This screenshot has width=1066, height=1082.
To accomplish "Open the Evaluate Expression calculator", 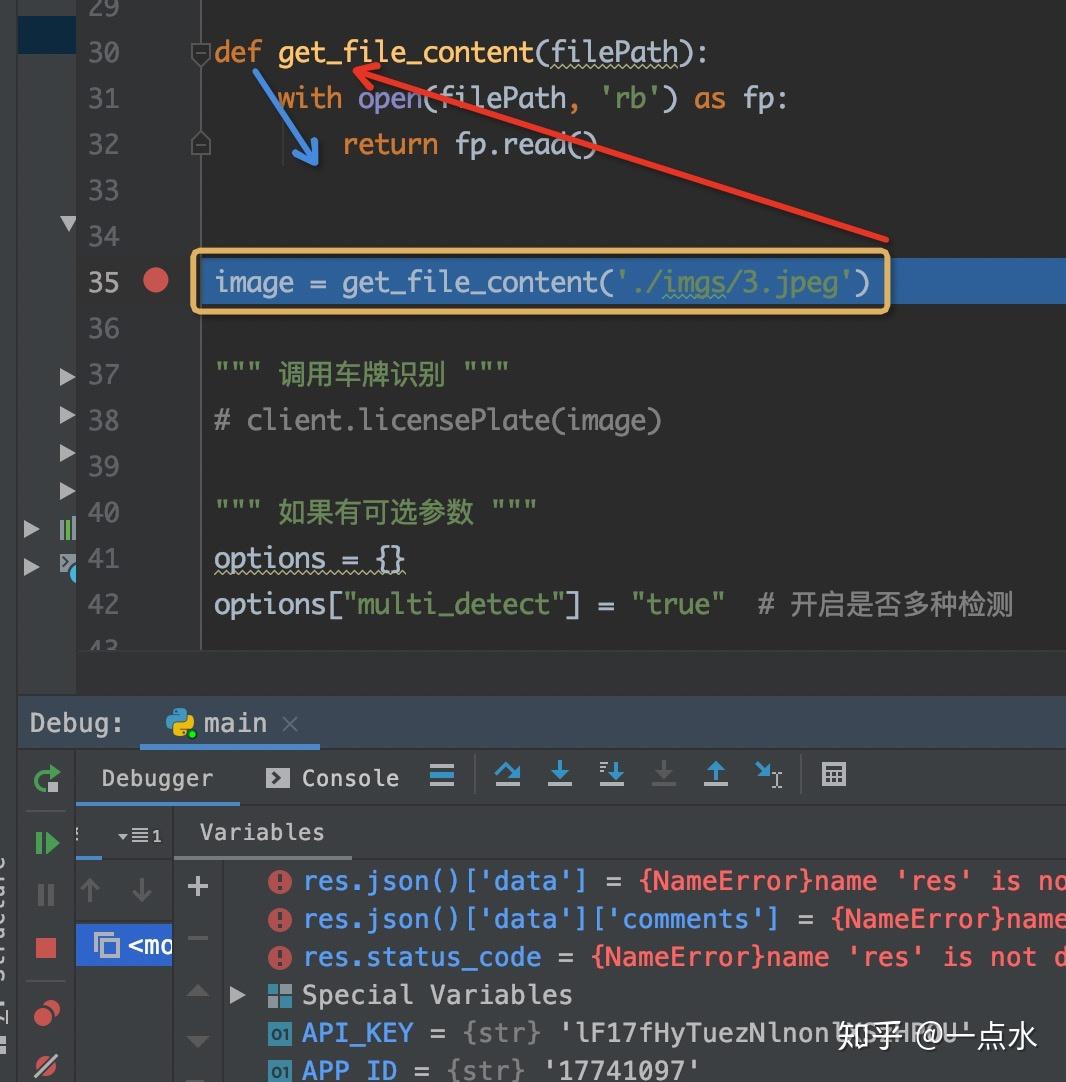I will [x=834, y=775].
